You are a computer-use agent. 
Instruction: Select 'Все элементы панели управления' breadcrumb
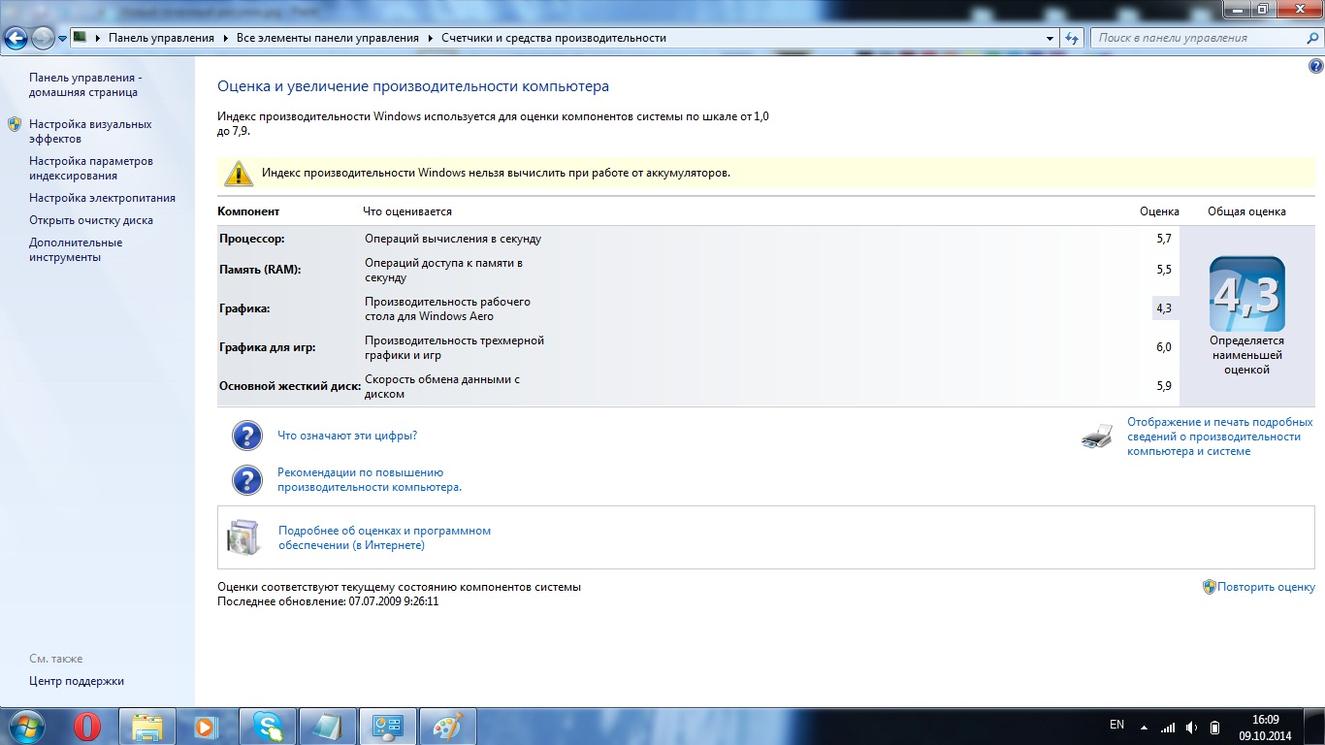tap(328, 38)
